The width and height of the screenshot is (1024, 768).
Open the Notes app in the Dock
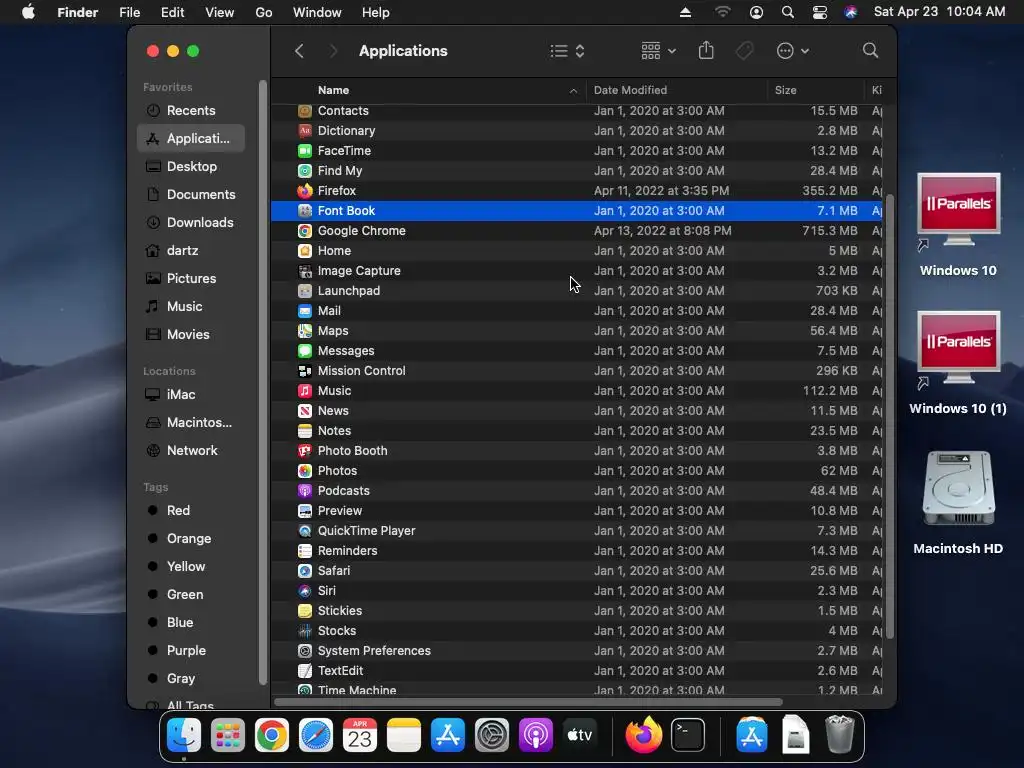[404, 735]
